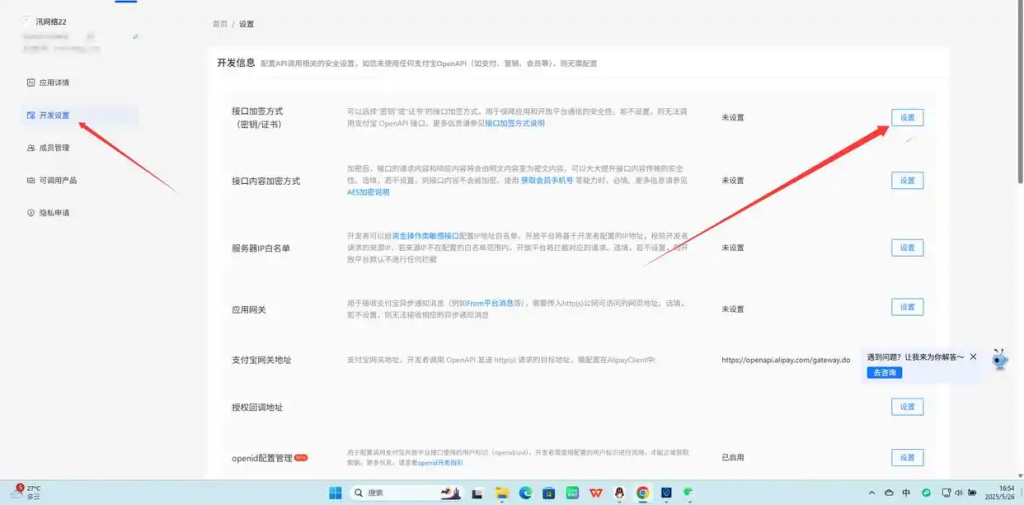Navigate to 首页 in the breadcrumb
The height and width of the screenshot is (505, 1024).
219,24
